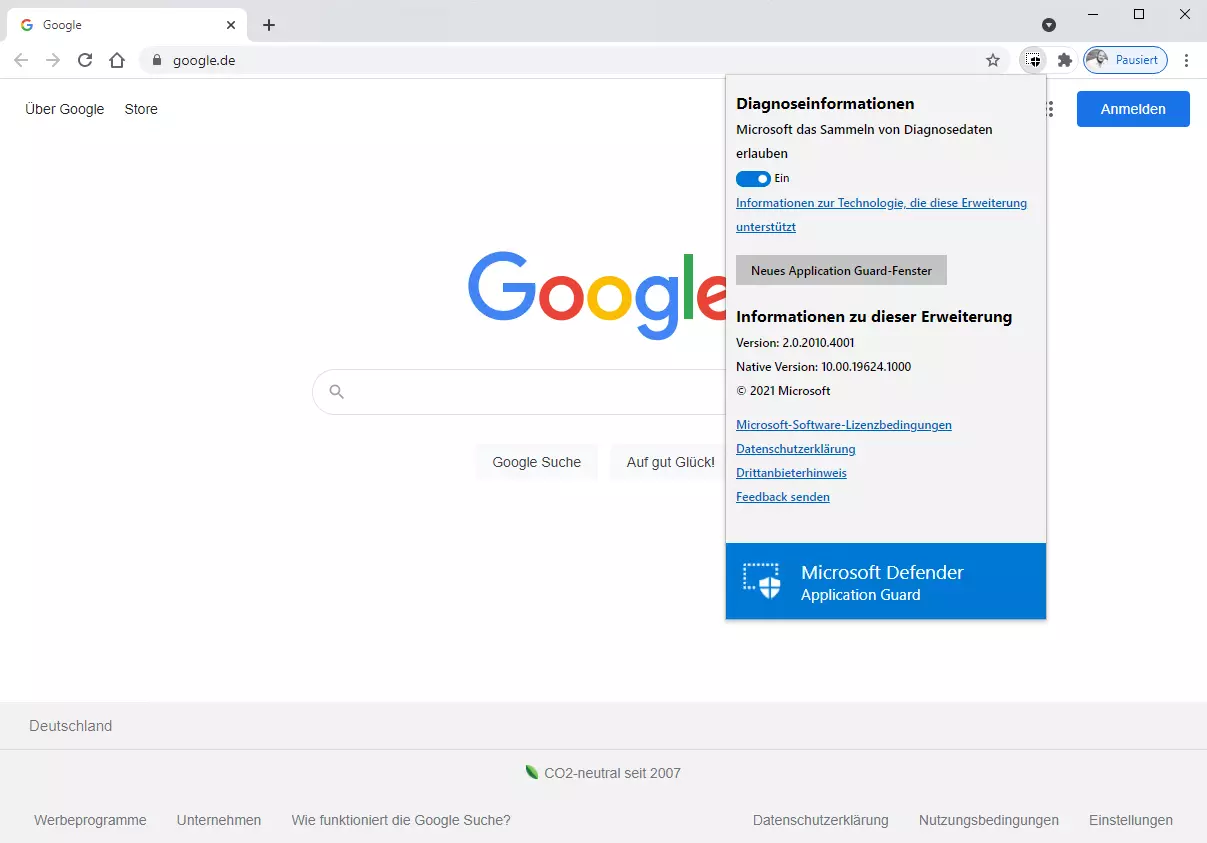Click the Feedback senden link

tap(782, 497)
